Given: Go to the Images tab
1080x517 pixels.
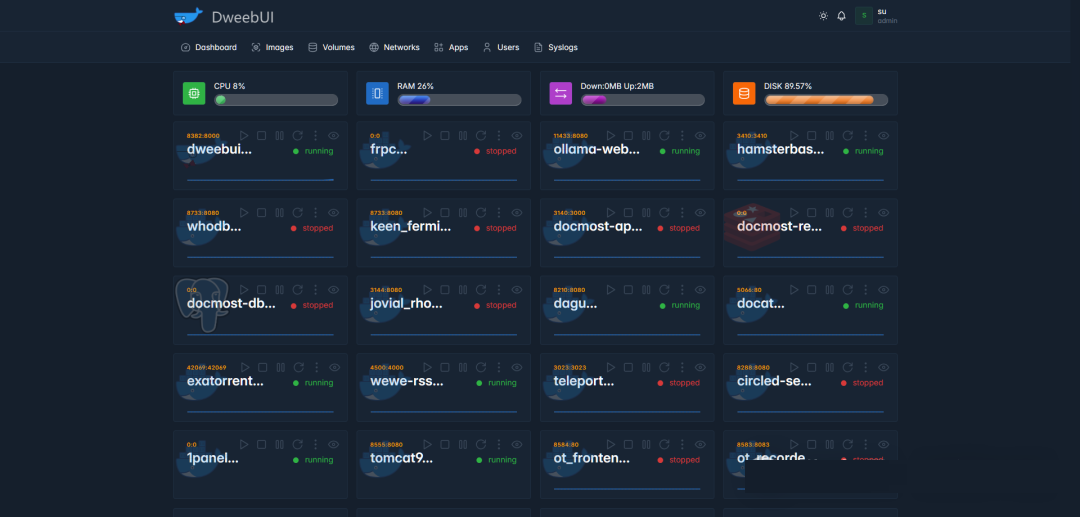Looking at the screenshot, I should pos(272,47).
